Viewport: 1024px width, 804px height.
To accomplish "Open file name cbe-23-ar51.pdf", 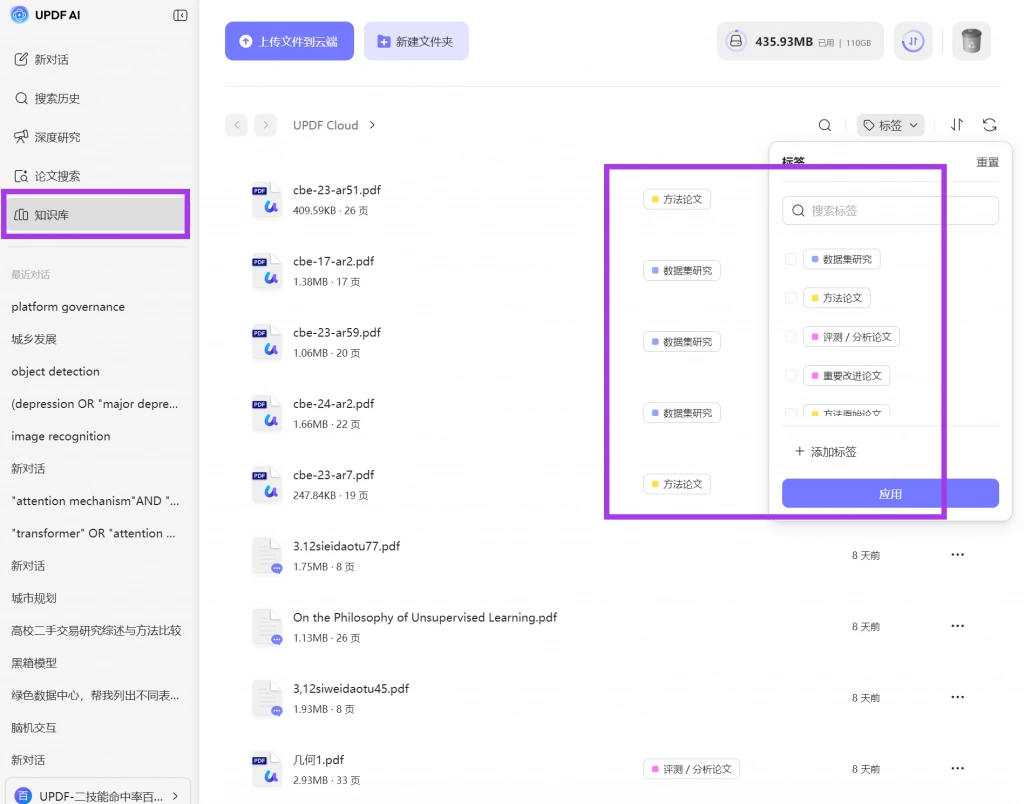I will point(336,190).
